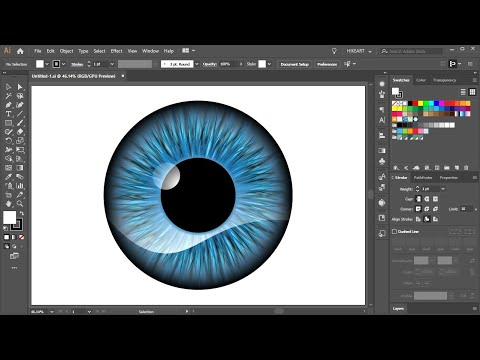Image resolution: width=480 pixels, height=360 pixels.
Task: Open zoom level dropdown in status bar
Action: coord(51,312)
